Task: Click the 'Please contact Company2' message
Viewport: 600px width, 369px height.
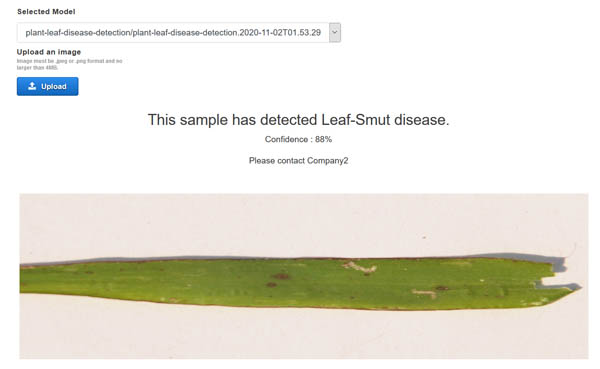Action: [298, 161]
